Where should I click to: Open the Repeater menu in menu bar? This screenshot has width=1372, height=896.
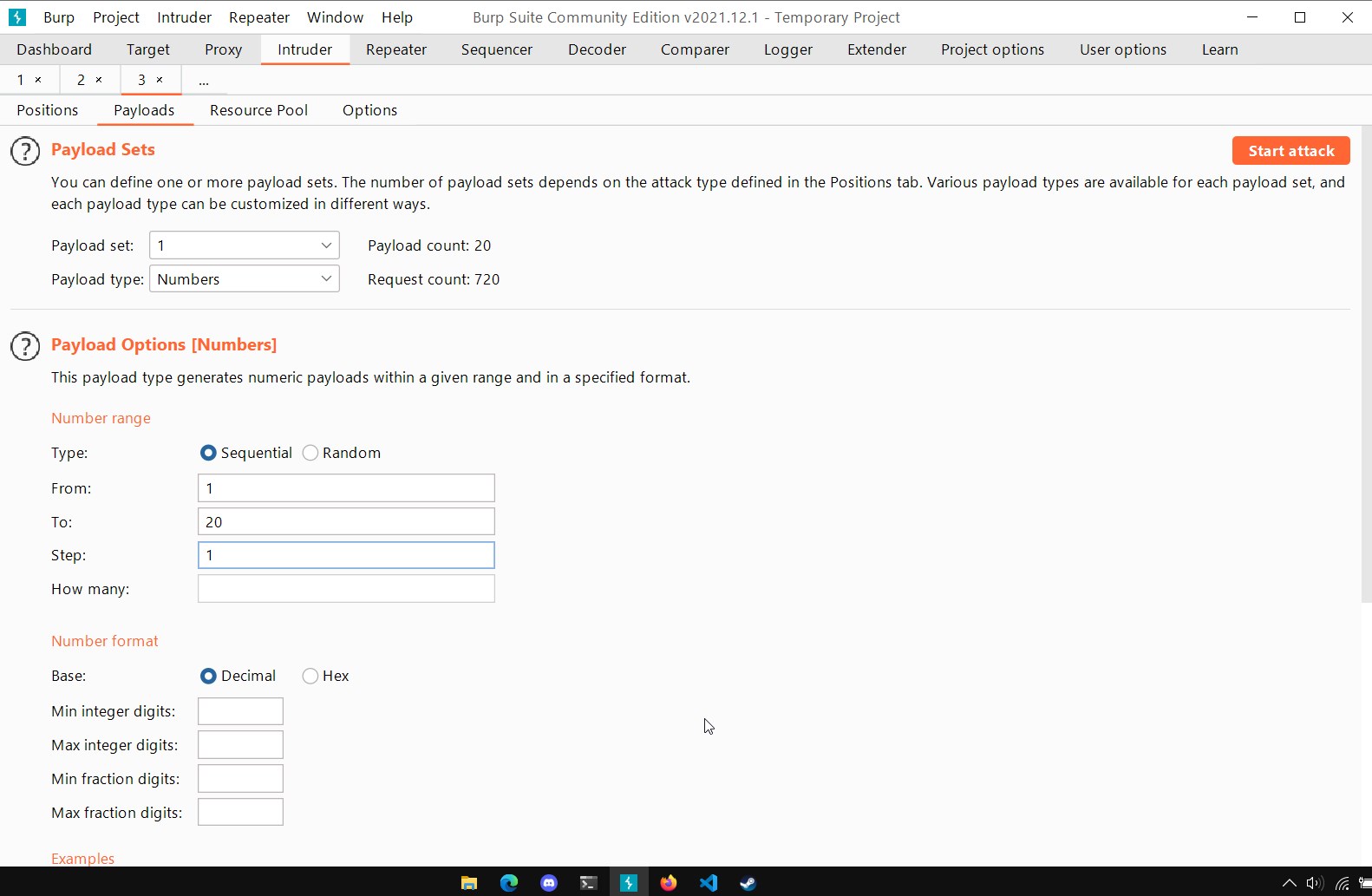[259, 17]
